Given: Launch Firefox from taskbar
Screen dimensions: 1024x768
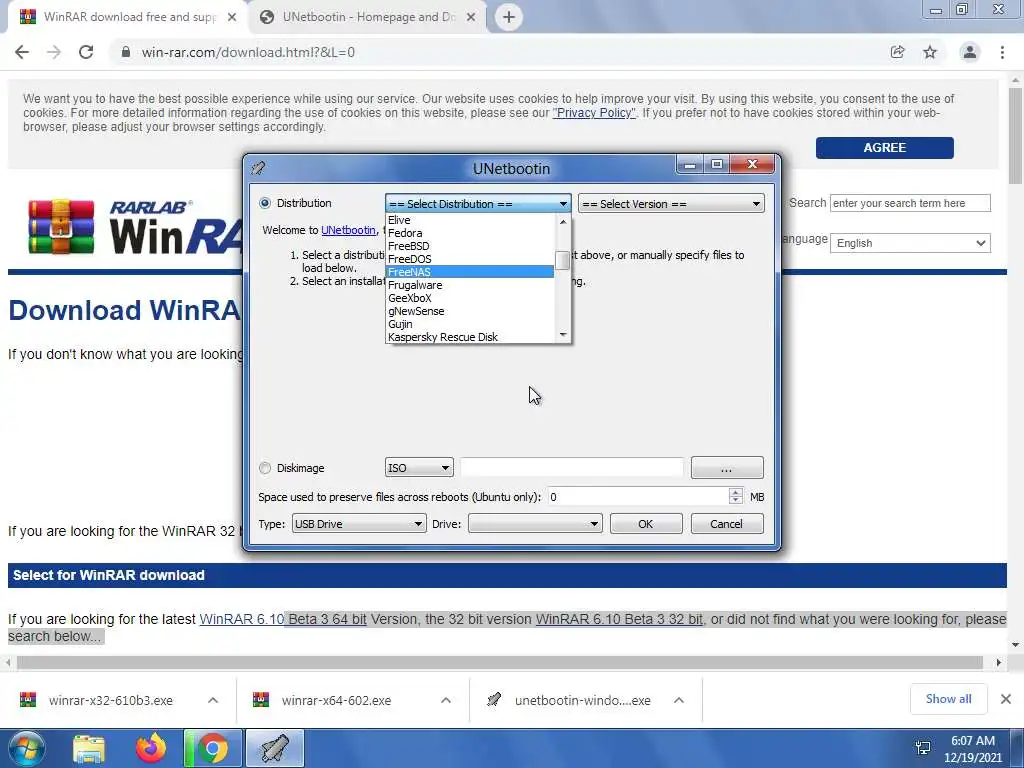Looking at the screenshot, I should [x=151, y=748].
